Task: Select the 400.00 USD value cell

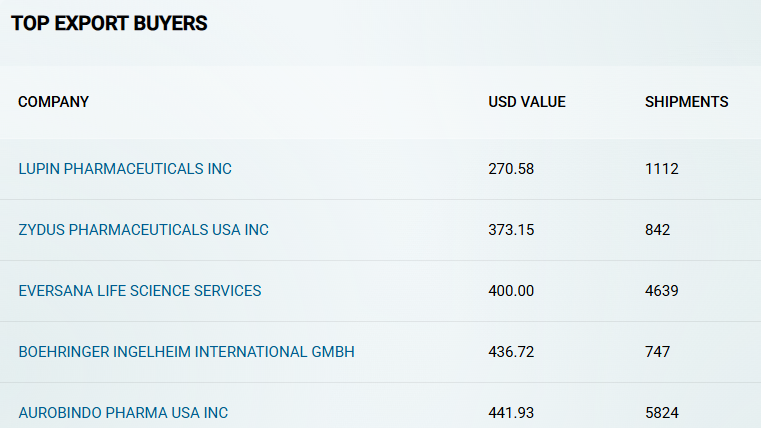Action: (511, 291)
